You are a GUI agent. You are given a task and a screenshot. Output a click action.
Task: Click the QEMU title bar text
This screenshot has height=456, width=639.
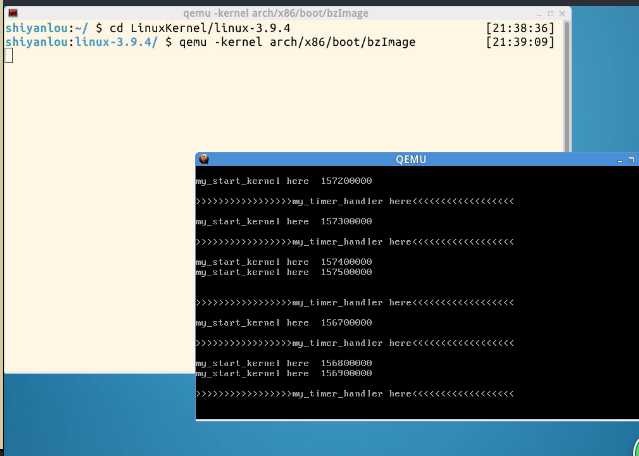[x=411, y=159]
